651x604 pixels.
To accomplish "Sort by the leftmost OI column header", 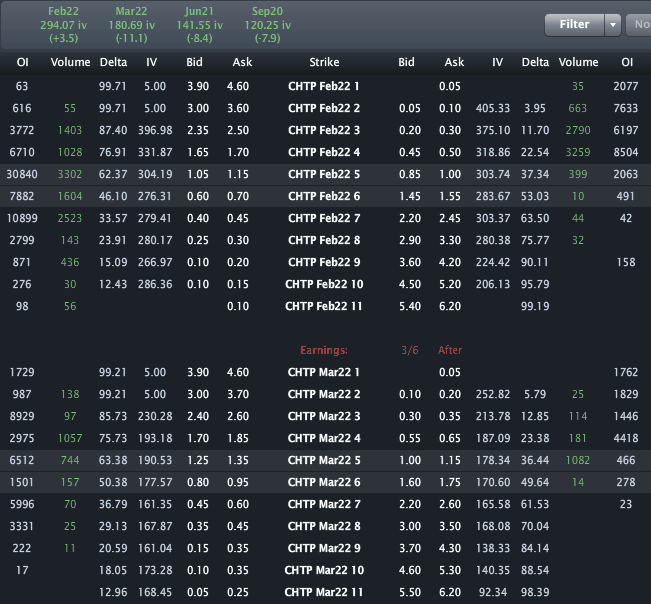I will pyautogui.click(x=22, y=62).
